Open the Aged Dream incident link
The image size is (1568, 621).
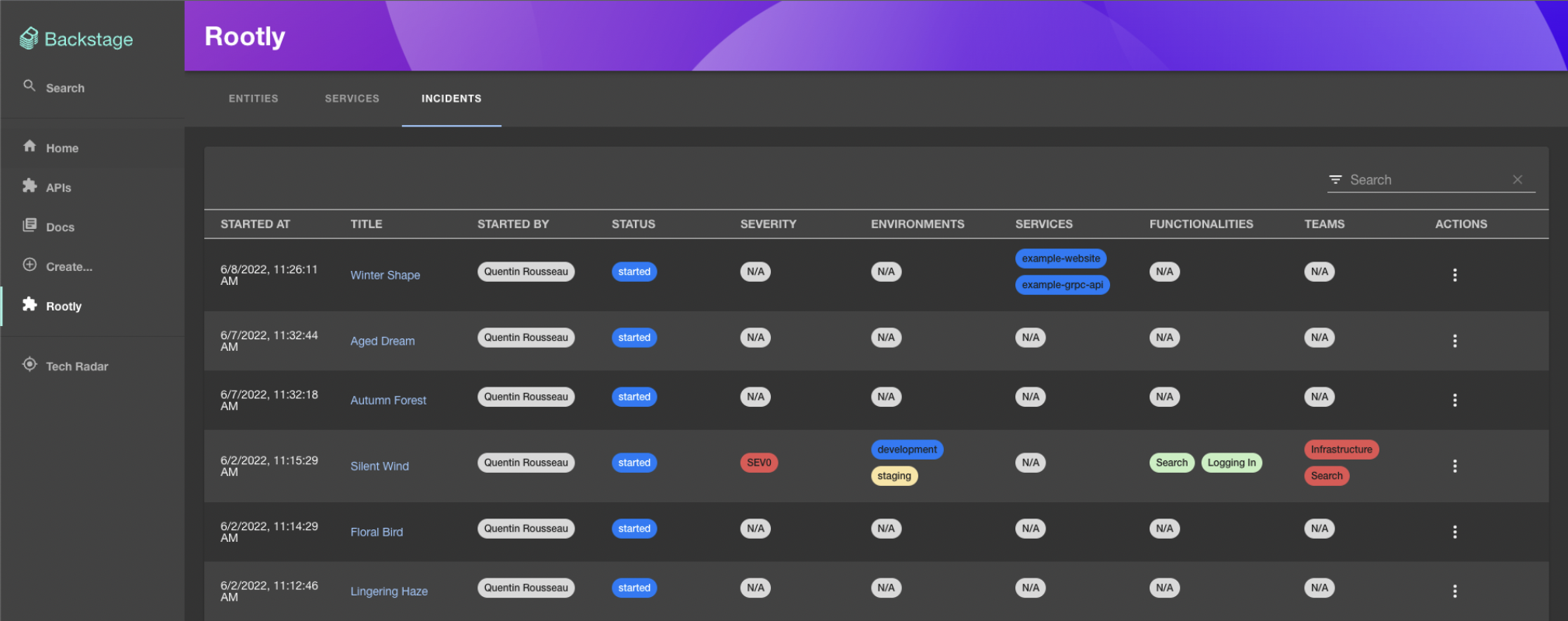pyautogui.click(x=383, y=341)
